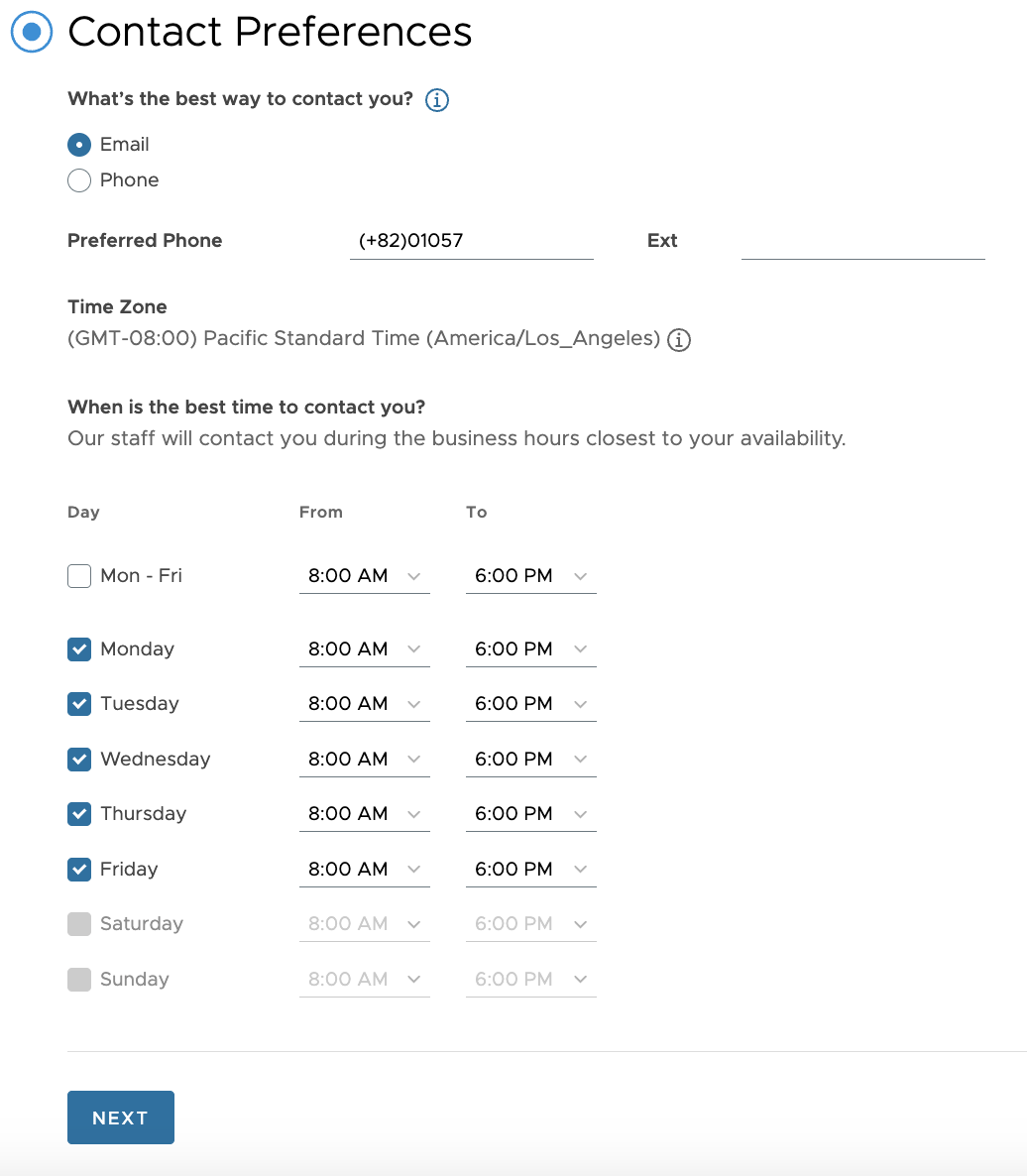Toggle the Friday checkbox off

pos(79,870)
